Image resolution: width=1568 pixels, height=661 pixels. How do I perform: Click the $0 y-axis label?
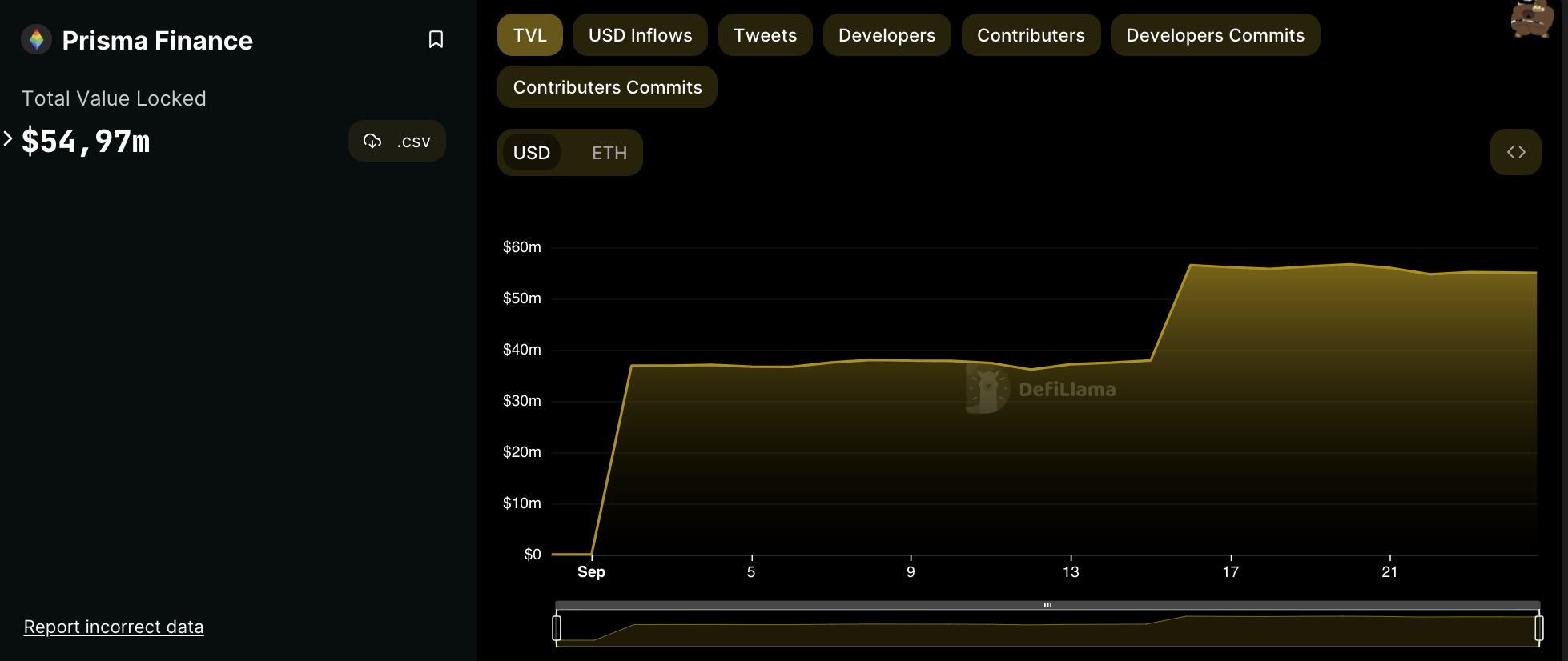click(x=533, y=555)
